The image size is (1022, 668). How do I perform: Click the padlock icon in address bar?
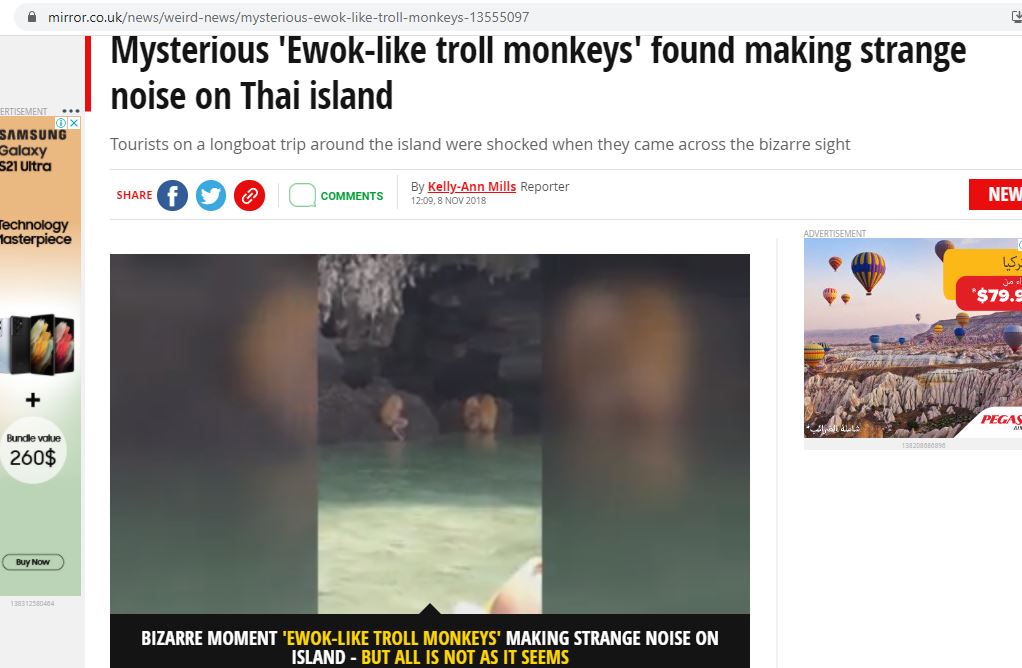pos(32,17)
